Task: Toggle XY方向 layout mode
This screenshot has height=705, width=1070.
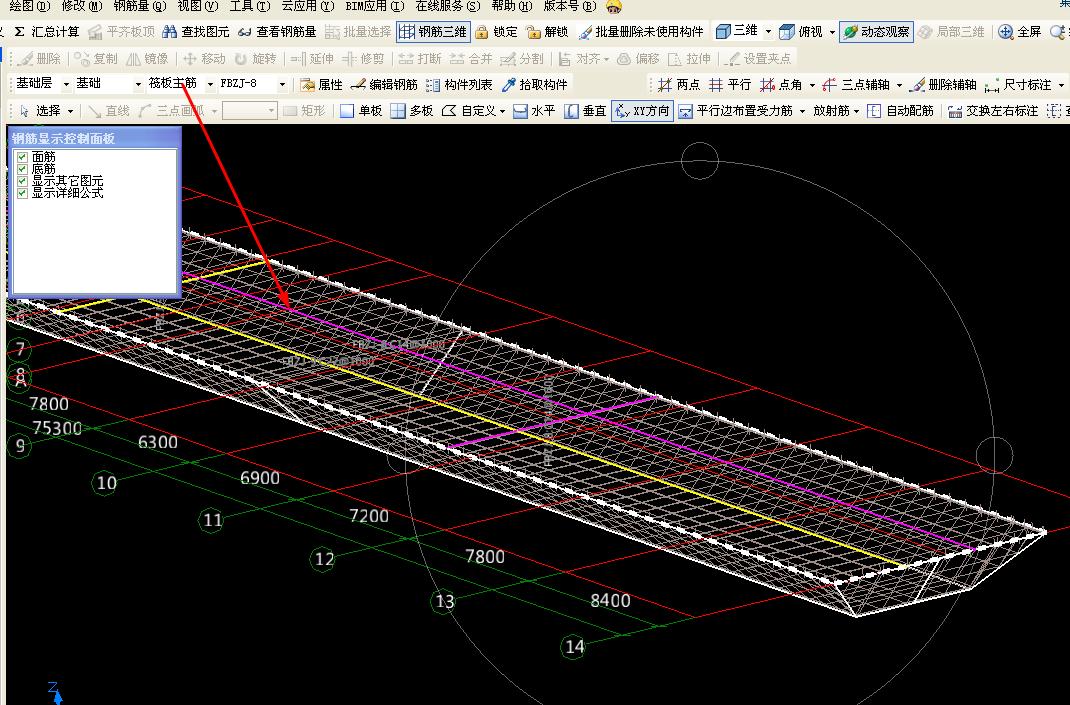Action: [x=642, y=111]
